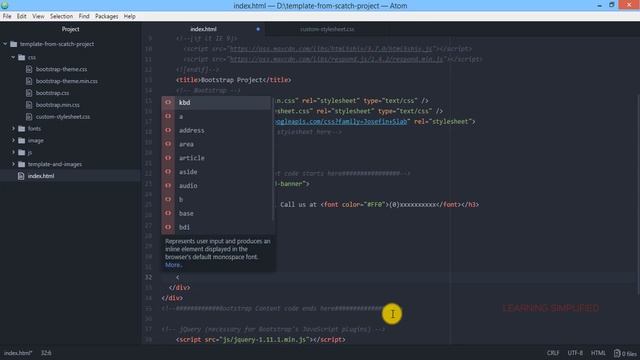Switch to the index.html tab

(203, 29)
